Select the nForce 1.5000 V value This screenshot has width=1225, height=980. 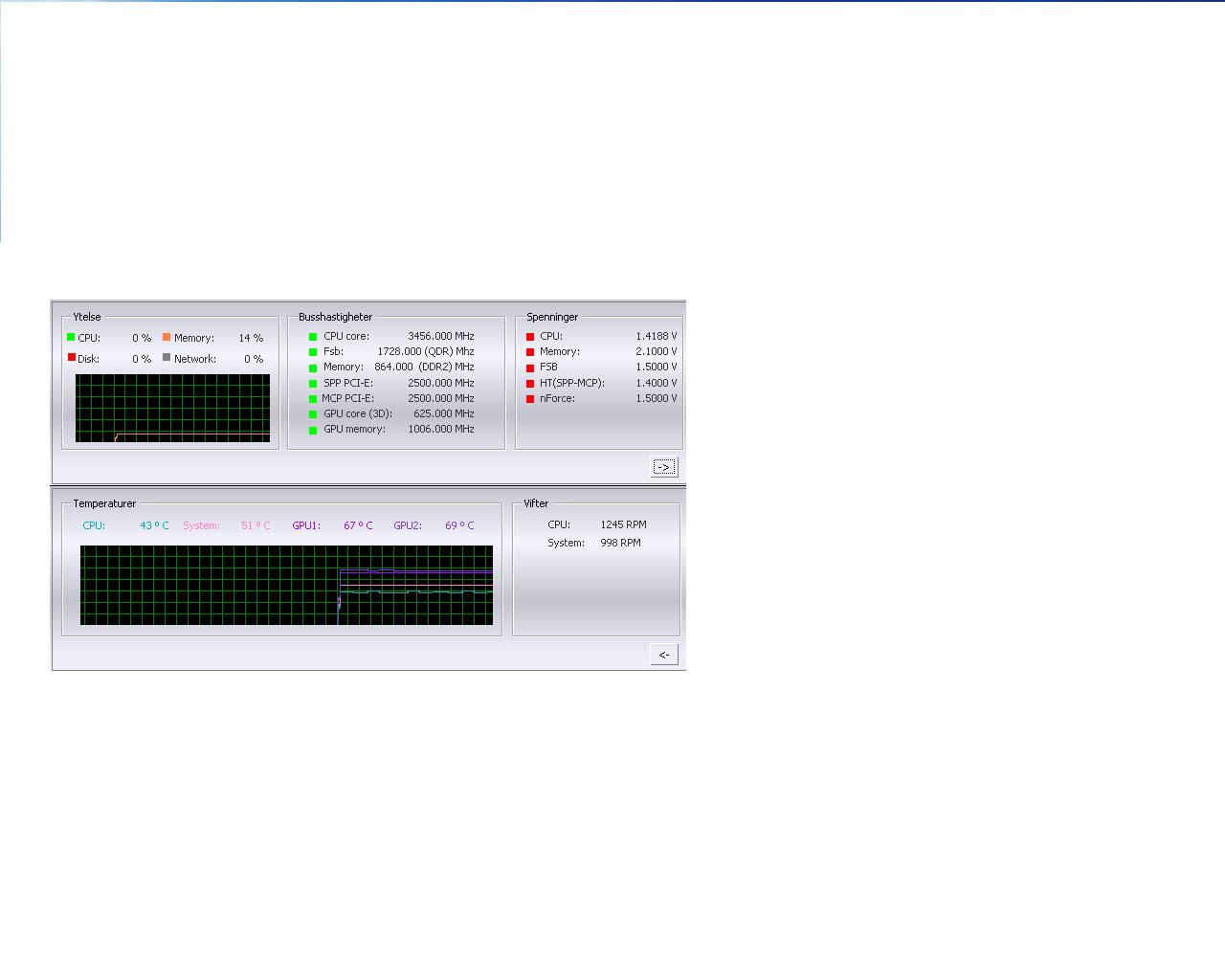(x=657, y=398)
